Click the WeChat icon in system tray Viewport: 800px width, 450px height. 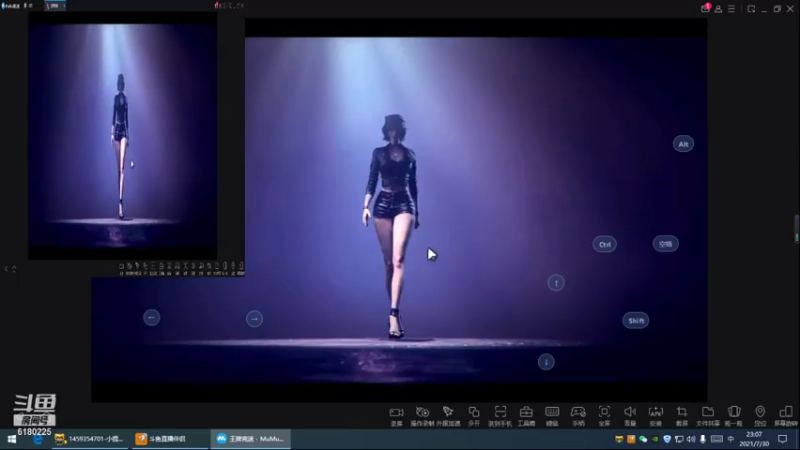tap(643, 439)
